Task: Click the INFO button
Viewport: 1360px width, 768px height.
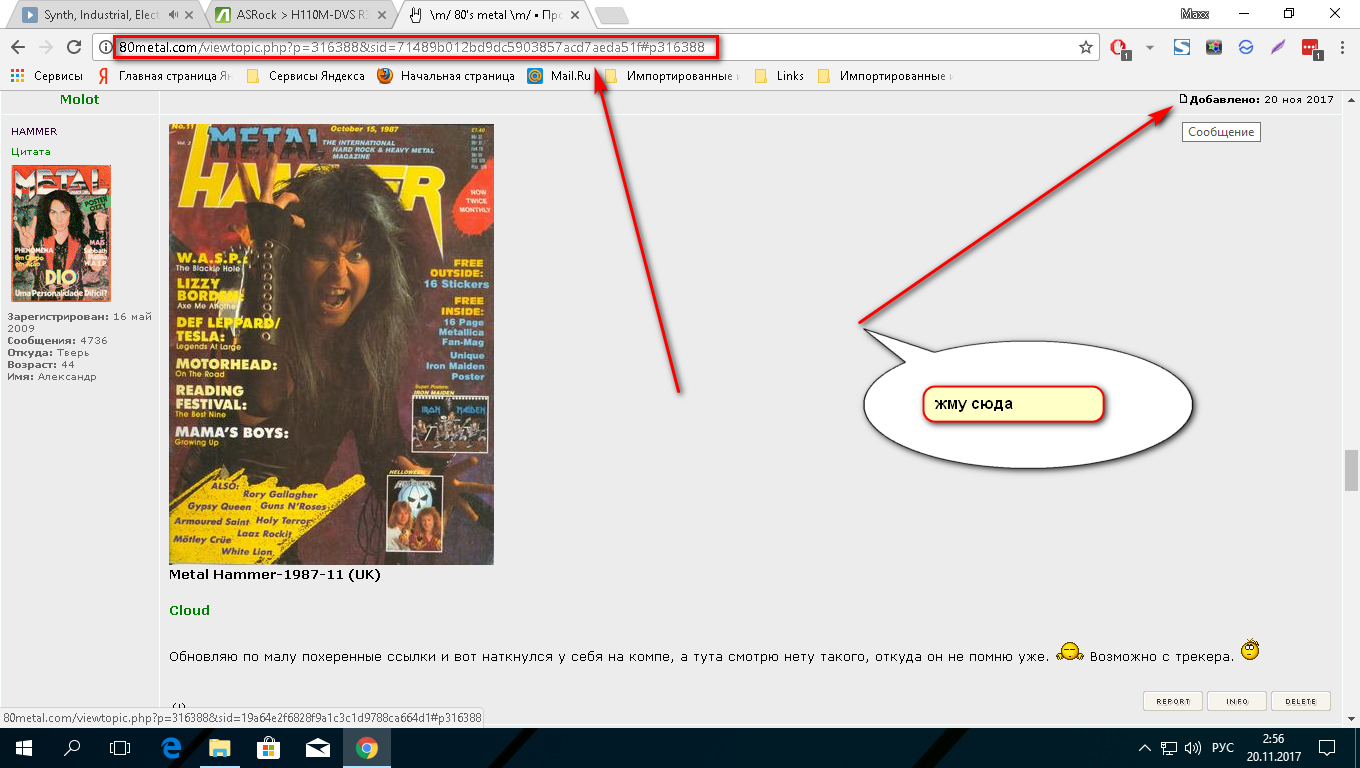Action: tap(1237, 701)
